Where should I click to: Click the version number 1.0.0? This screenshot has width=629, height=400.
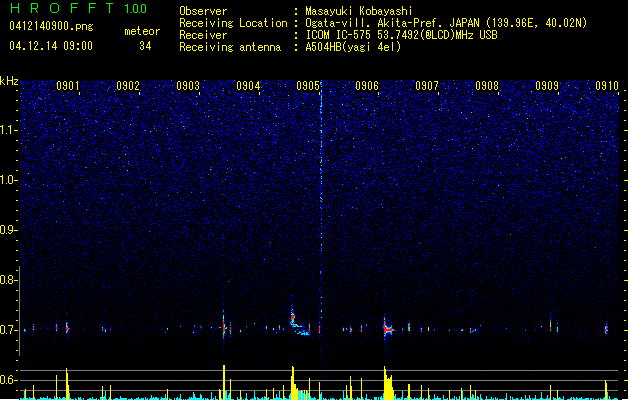click(136, 9)
